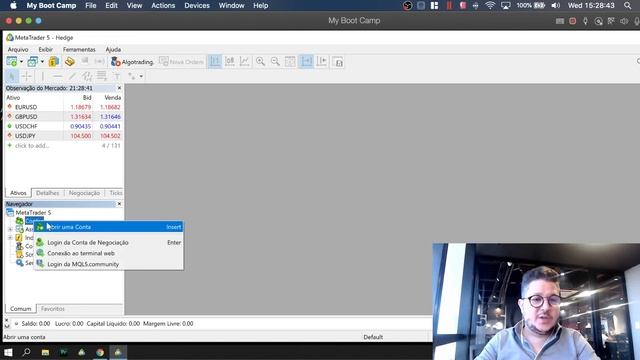Click the profiles windows toolbar icon
Screen dimensions: 640x360
tap(33, 62)
